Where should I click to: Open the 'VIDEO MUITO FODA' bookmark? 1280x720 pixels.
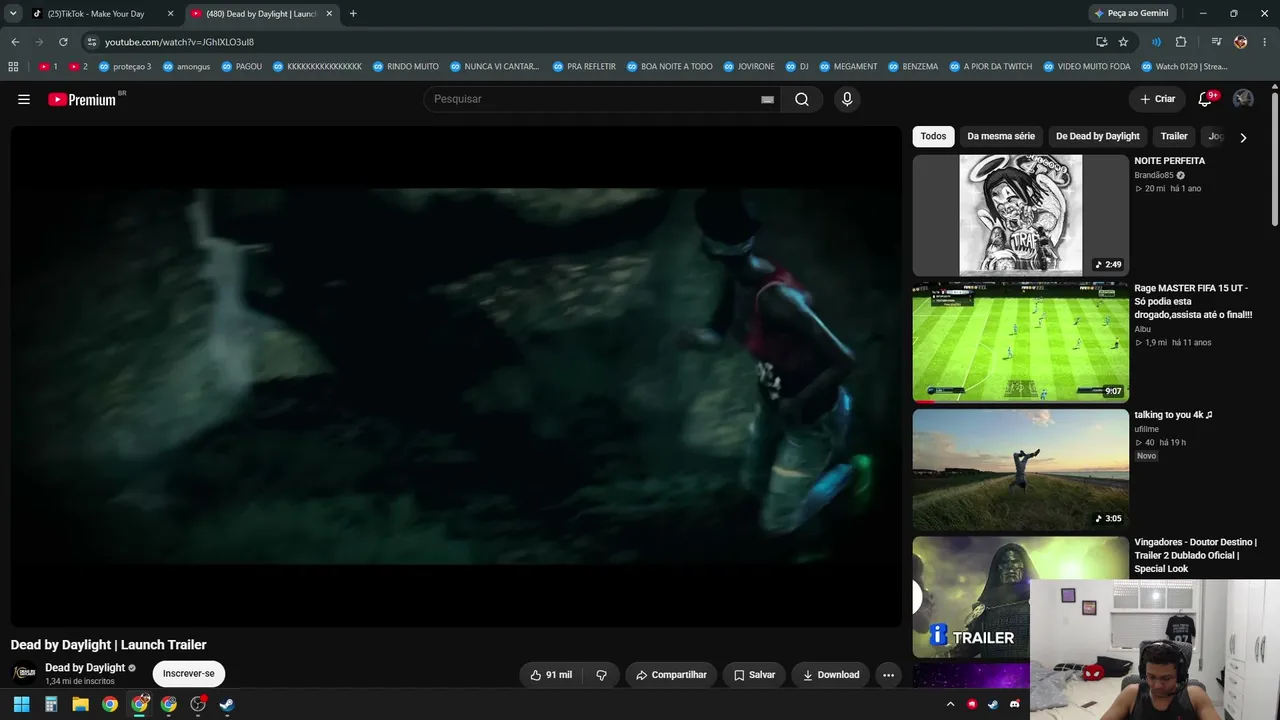coord(1086,67)
